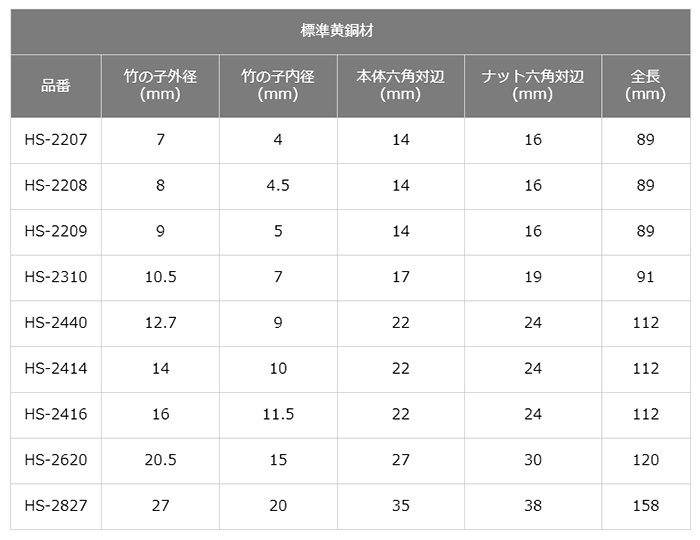Click the HS-2310 part number cell
The width and height of the screenshot is (700, 540).
point(56,277)
